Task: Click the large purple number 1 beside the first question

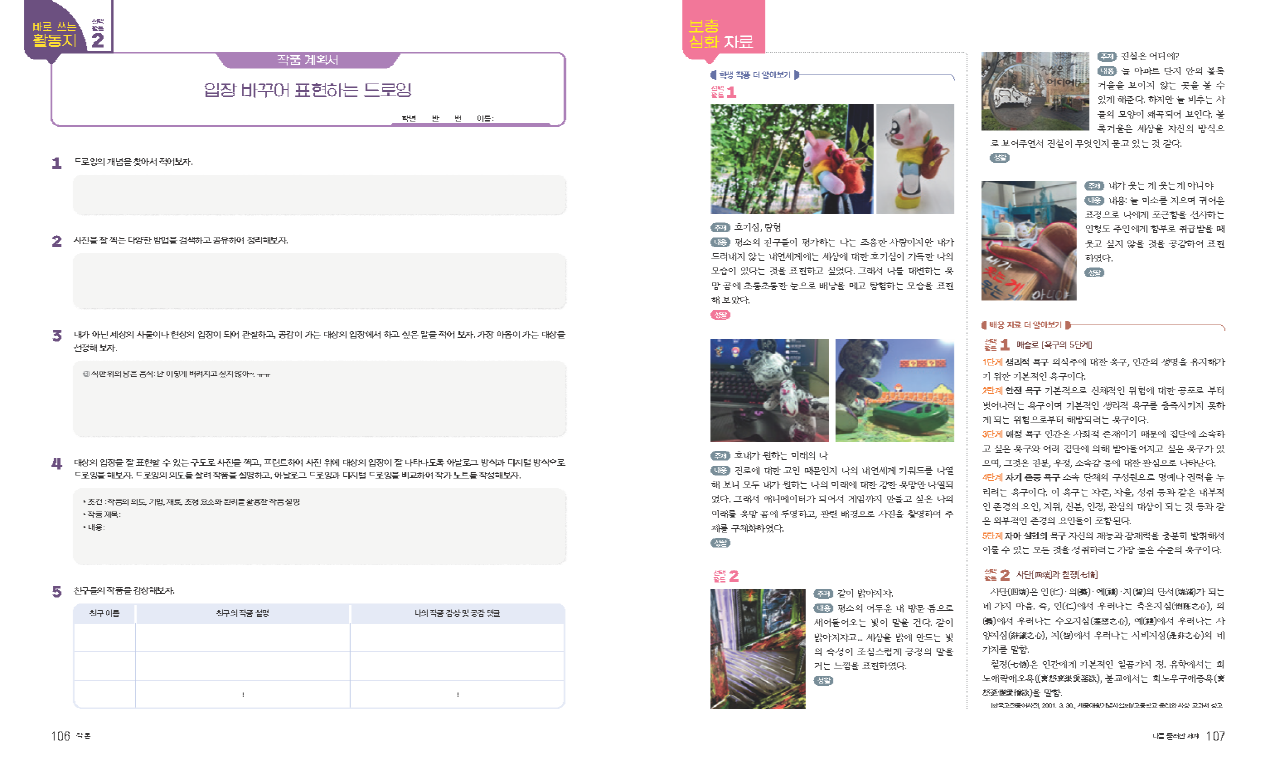Action: click(57, 162)
